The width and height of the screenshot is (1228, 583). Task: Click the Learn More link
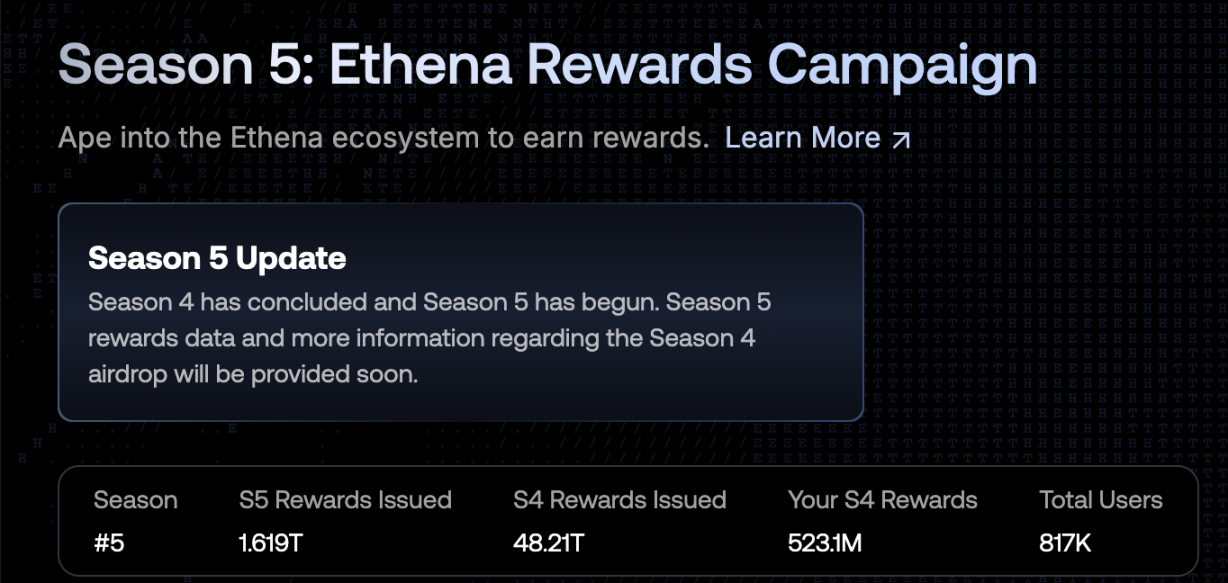click(x=802, y=138)
